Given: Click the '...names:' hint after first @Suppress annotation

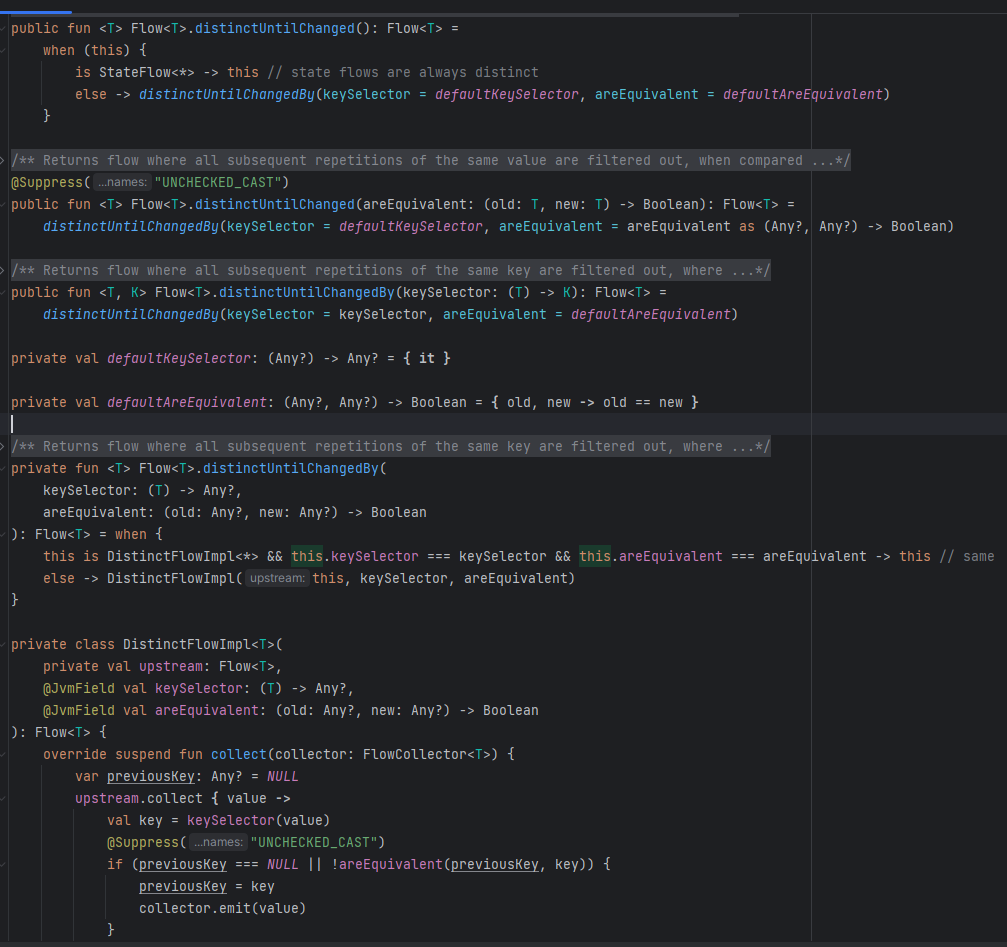Looking at the screenshot, I should click(x=123, y=182).
